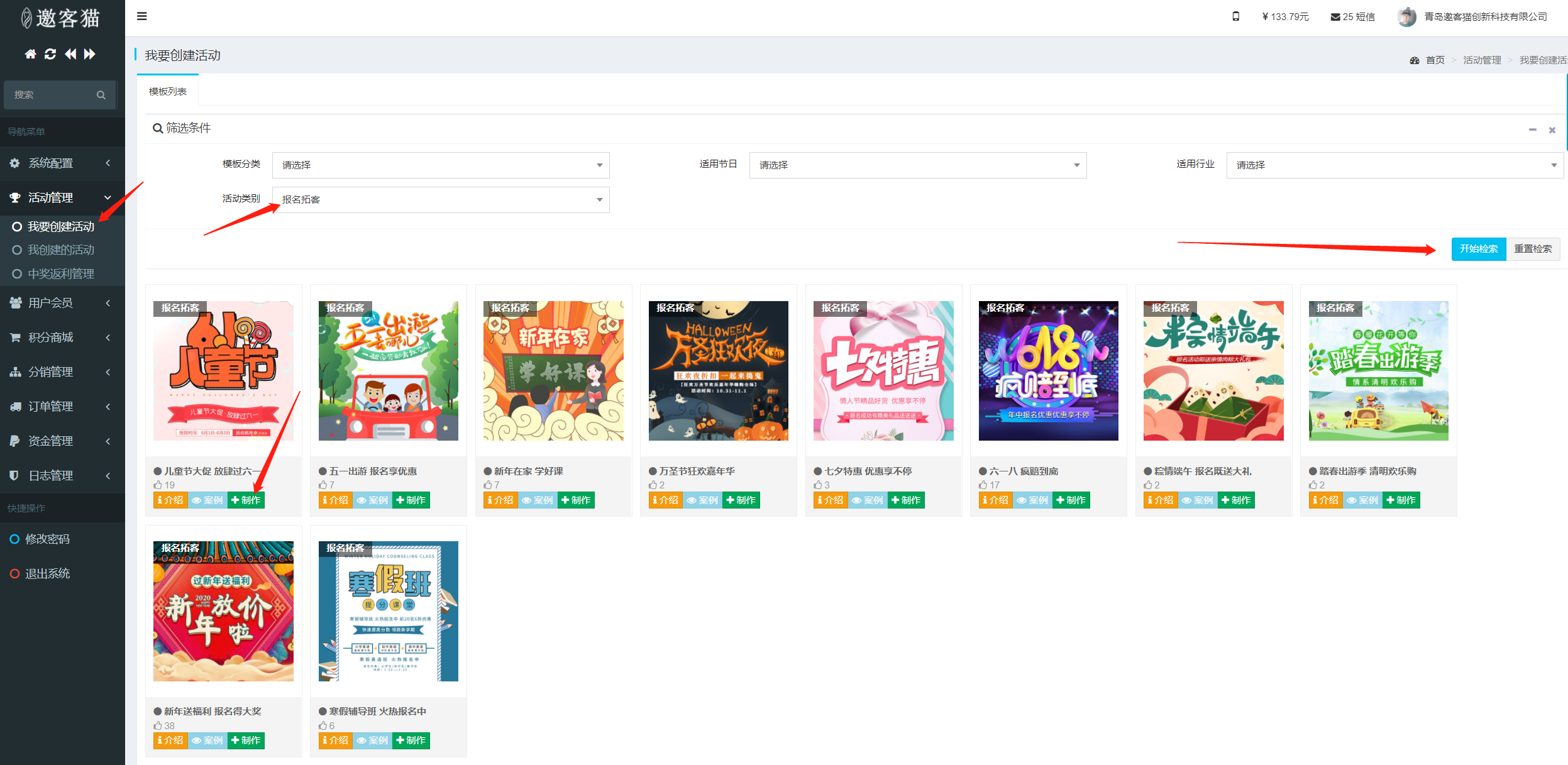The height and width of the screenshot is (765, 1568).
Task: Click 制作 for the 七夕特惠 template
Action: tap(905, 500)
